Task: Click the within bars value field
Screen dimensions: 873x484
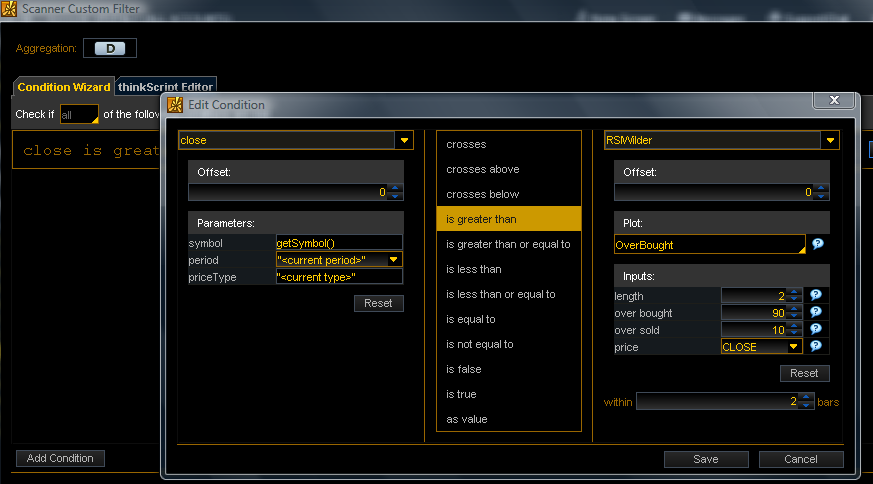Action: pos(718,401)
